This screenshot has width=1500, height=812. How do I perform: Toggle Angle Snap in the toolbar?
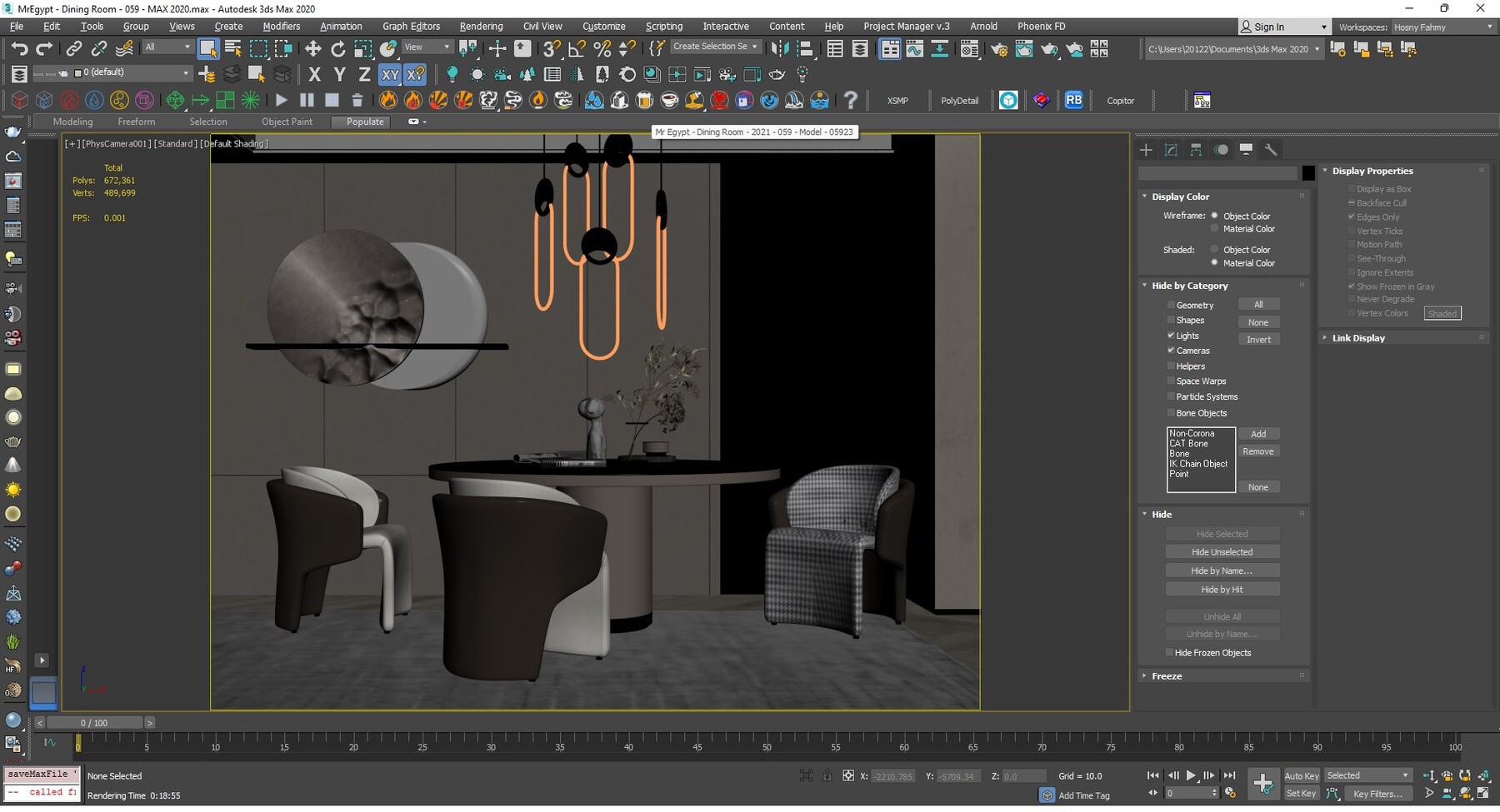[x=577, y=48]
